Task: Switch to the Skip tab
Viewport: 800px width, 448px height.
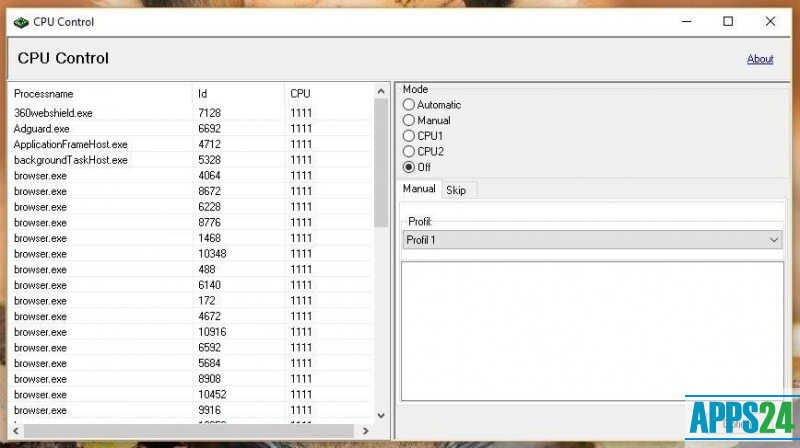Action: [456, 190]
